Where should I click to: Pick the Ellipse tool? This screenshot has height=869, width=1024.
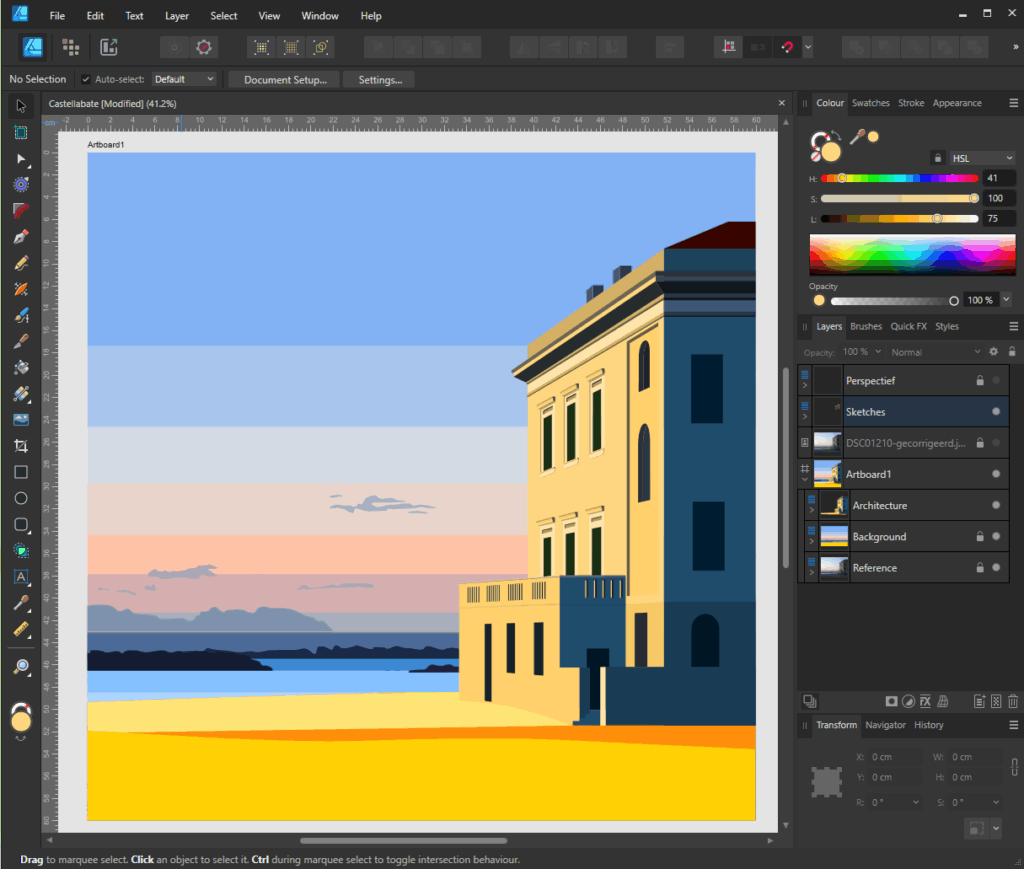[x=21, y=498]
